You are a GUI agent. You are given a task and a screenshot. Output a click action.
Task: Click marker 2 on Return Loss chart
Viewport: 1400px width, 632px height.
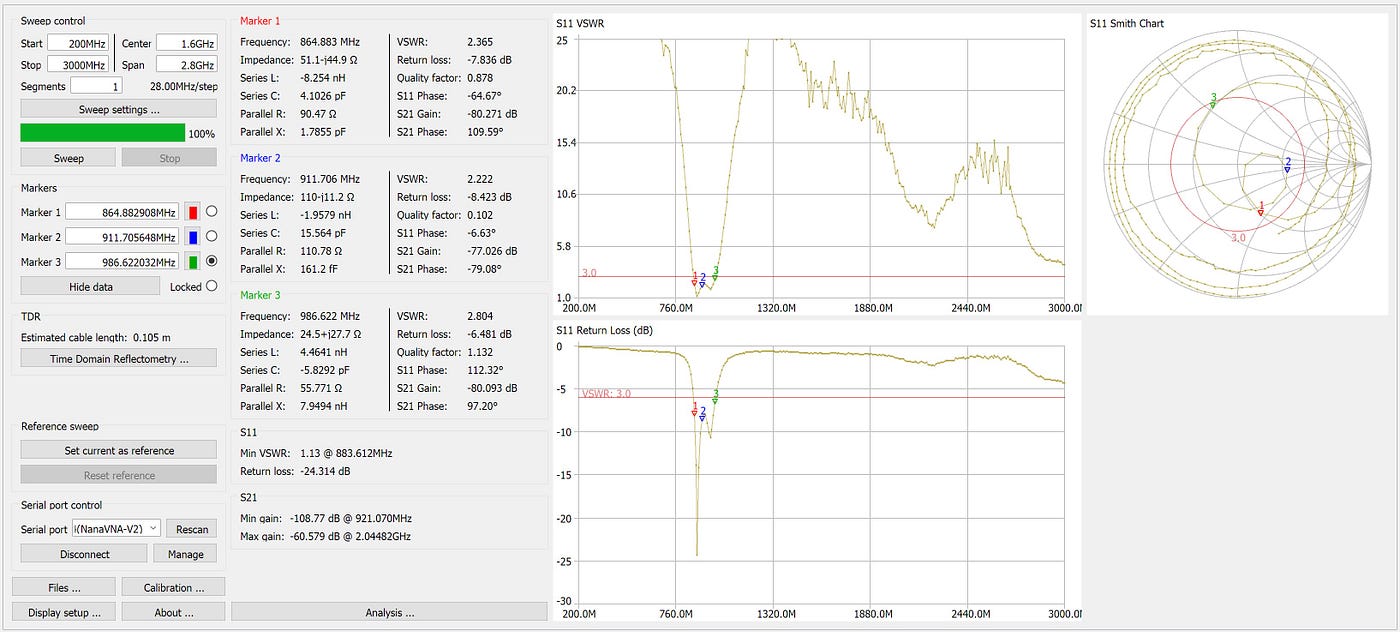702,414
